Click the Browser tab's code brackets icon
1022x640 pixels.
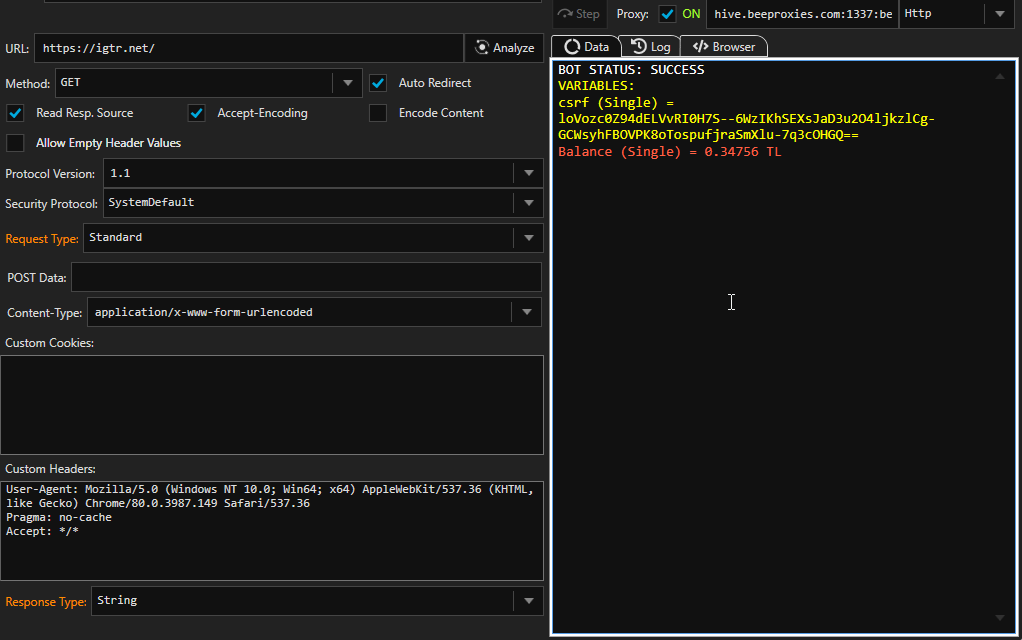pyautogui.click(x=700, y=46)
